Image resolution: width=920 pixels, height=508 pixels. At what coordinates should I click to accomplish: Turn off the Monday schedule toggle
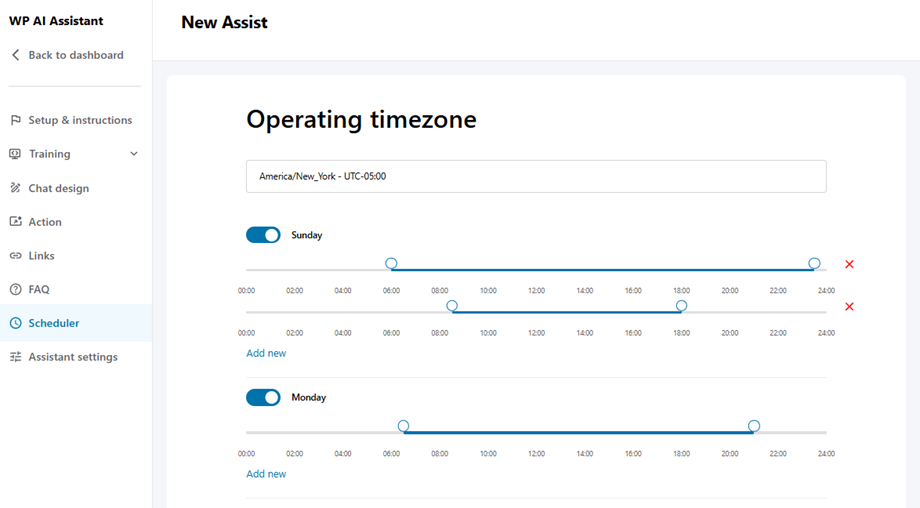(263, 397)
